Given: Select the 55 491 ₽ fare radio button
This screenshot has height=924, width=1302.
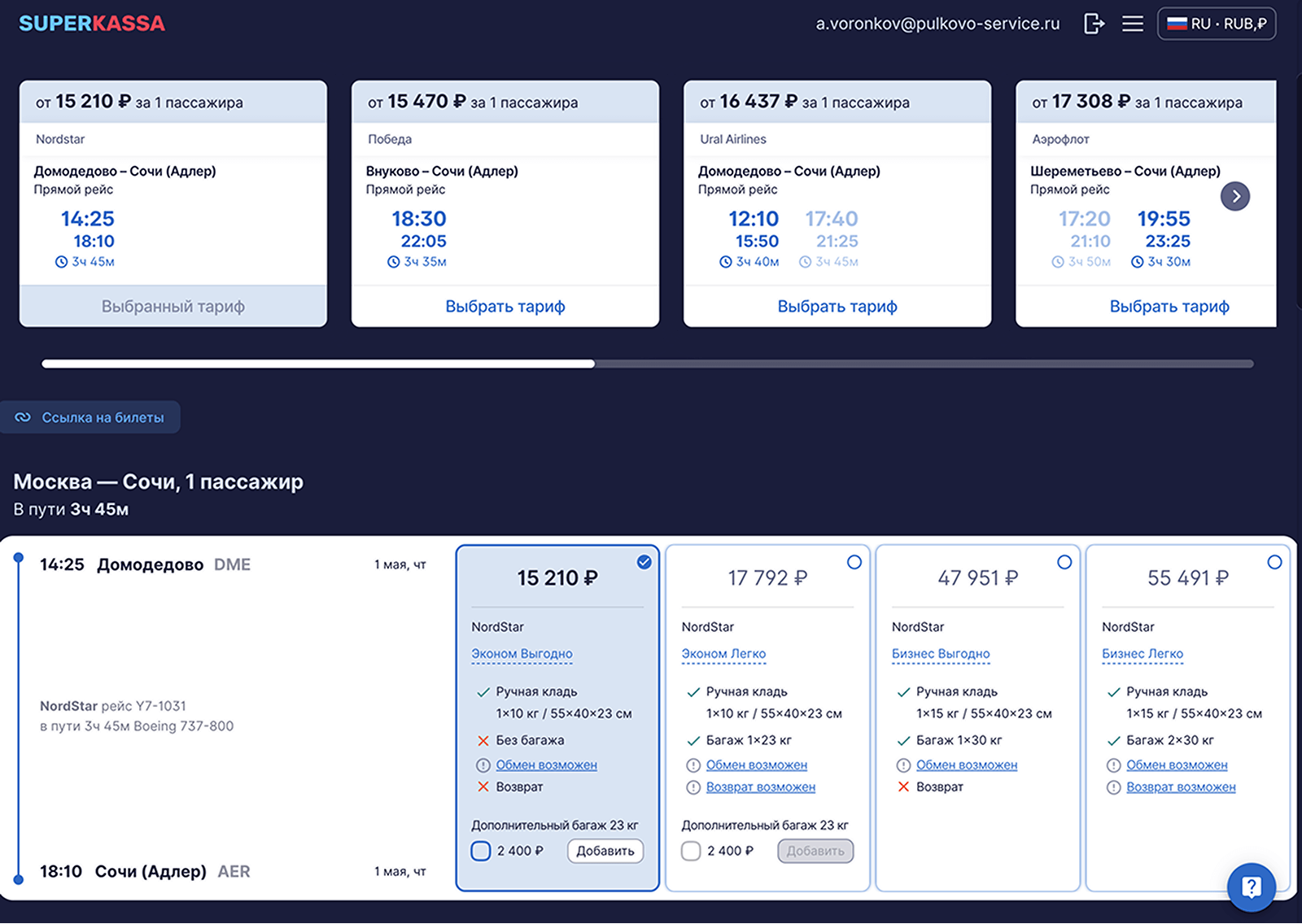Looking at the screenshot, I should (x=1274, y=562).
